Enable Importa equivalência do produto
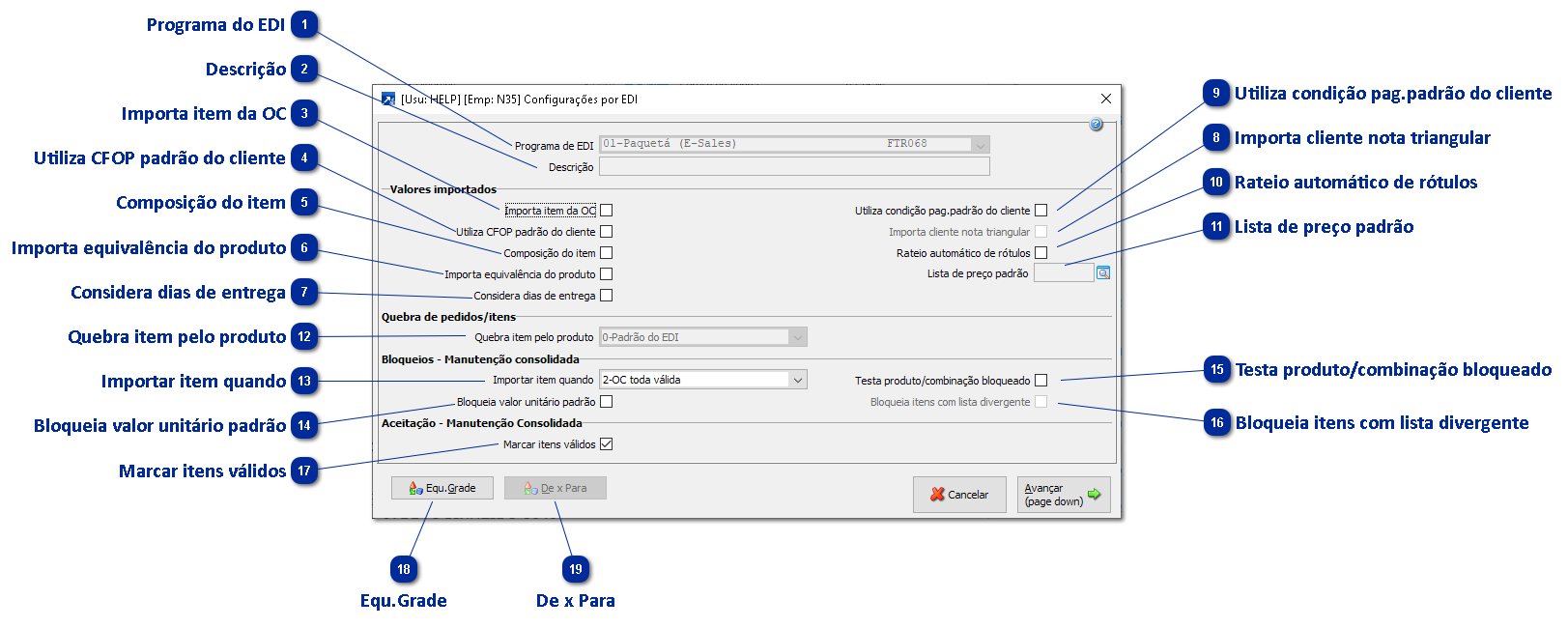Image resolution: width=1568 pixels, height=628 pixels. (x=607, y=274)
